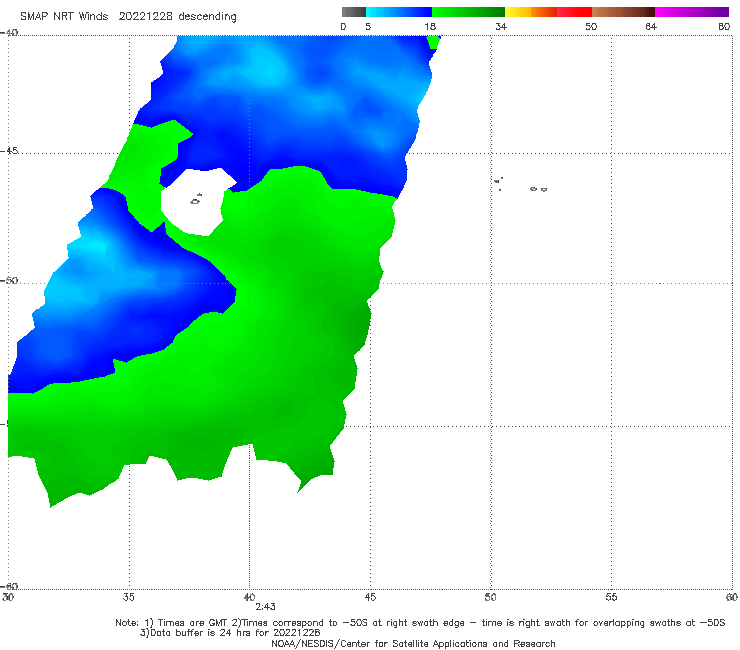Click the swath time "2:43" below the axis
The height and width of the screenshot is (650, 740).
click(265, 607)
